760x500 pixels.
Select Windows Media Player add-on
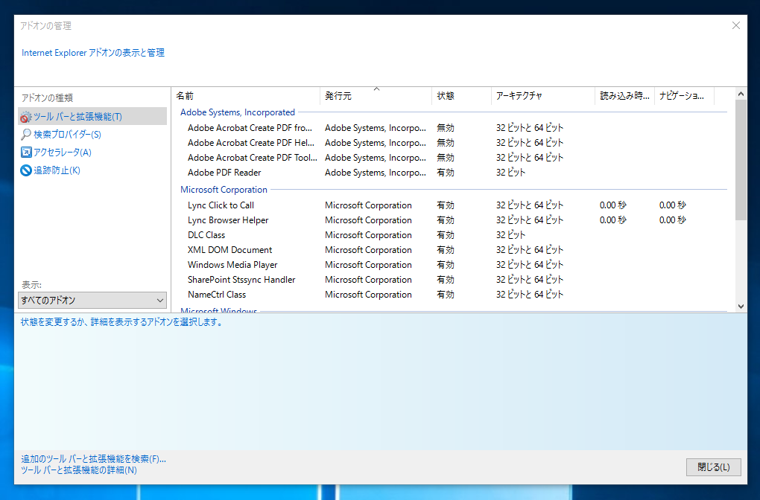click(453, 265)
